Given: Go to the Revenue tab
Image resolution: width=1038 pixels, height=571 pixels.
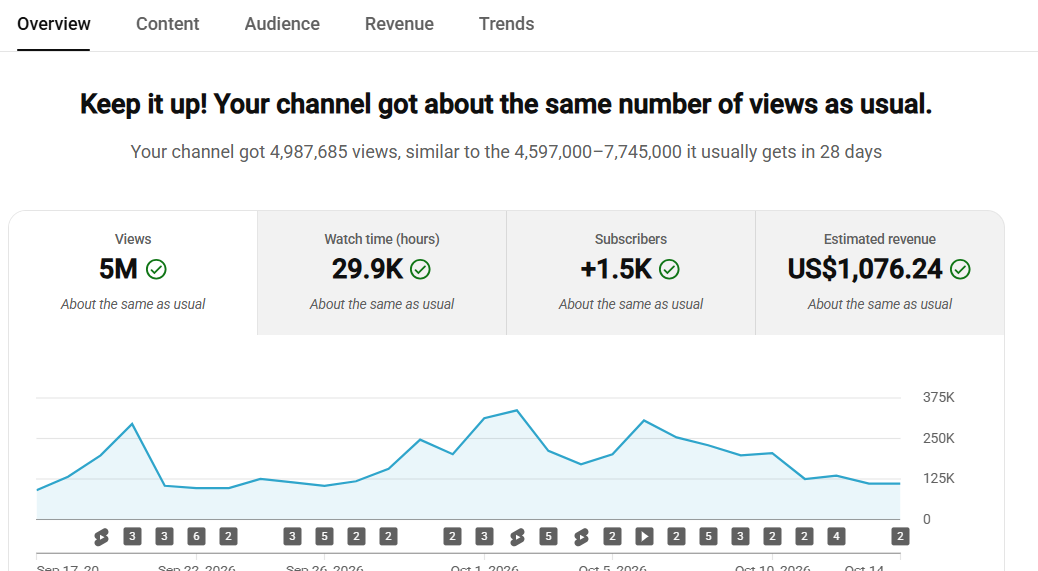Looking at the screenshot, I should click(399, 24).
